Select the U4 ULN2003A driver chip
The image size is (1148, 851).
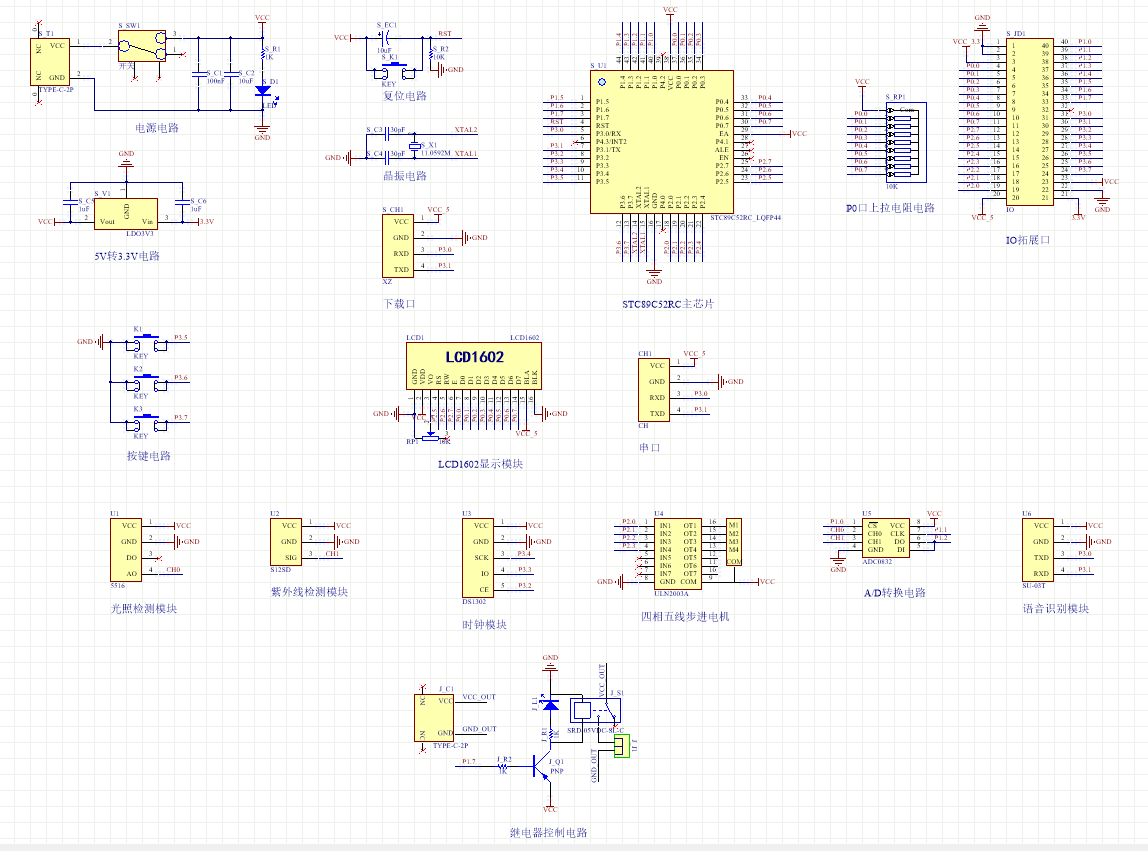coord(677,554)
